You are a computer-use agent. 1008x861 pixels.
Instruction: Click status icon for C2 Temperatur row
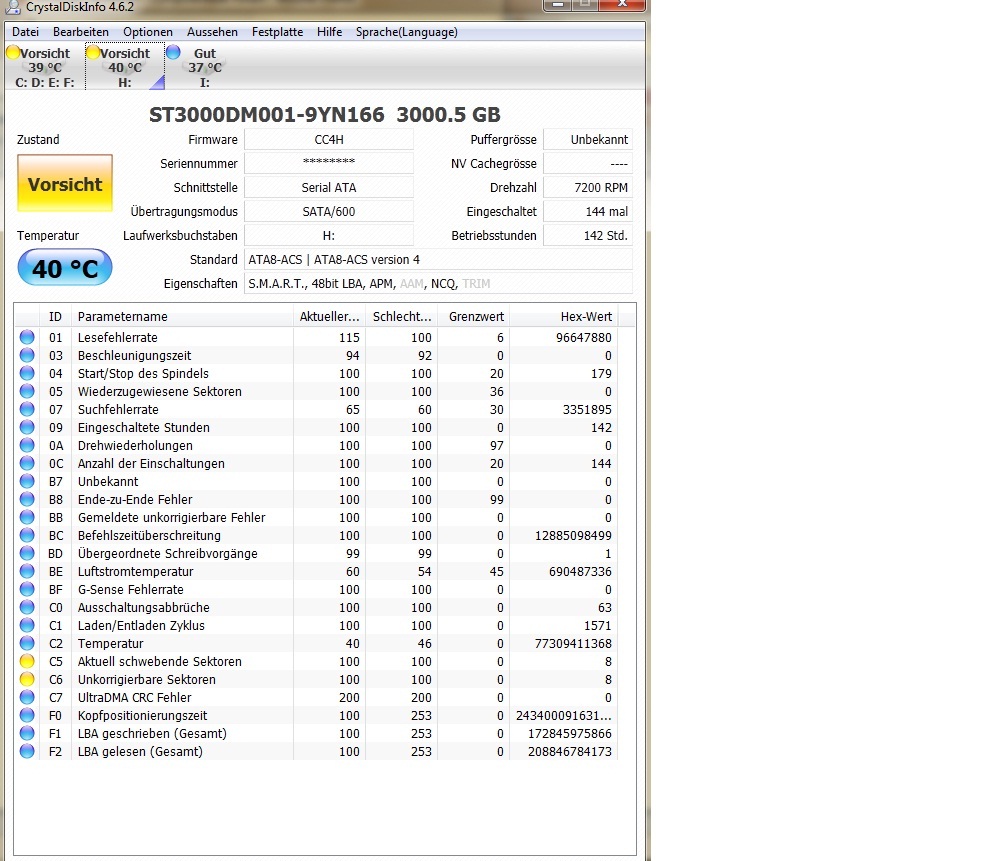click(27, 643)
